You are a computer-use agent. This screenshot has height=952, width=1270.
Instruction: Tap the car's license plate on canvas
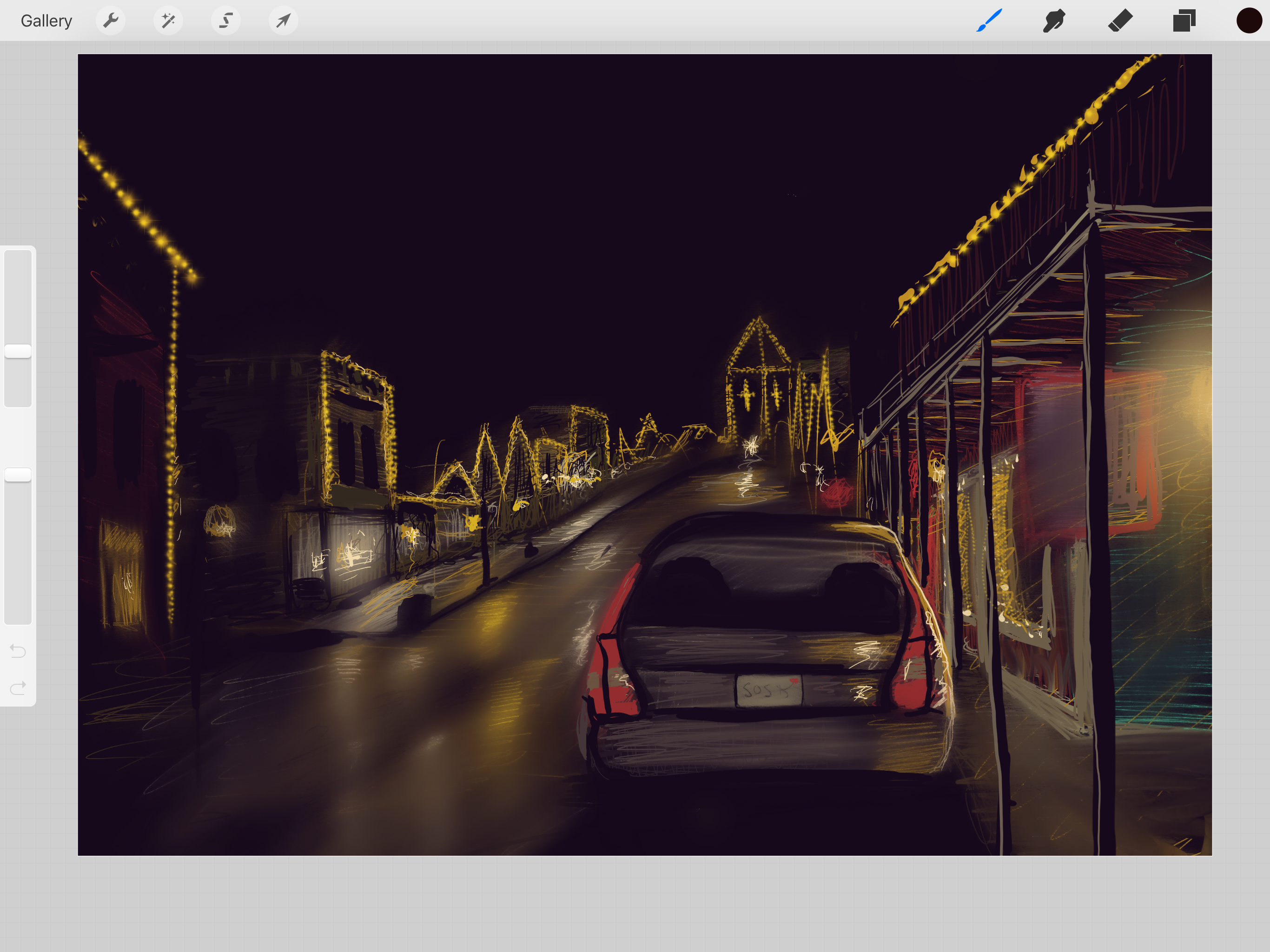click(769, 690)
